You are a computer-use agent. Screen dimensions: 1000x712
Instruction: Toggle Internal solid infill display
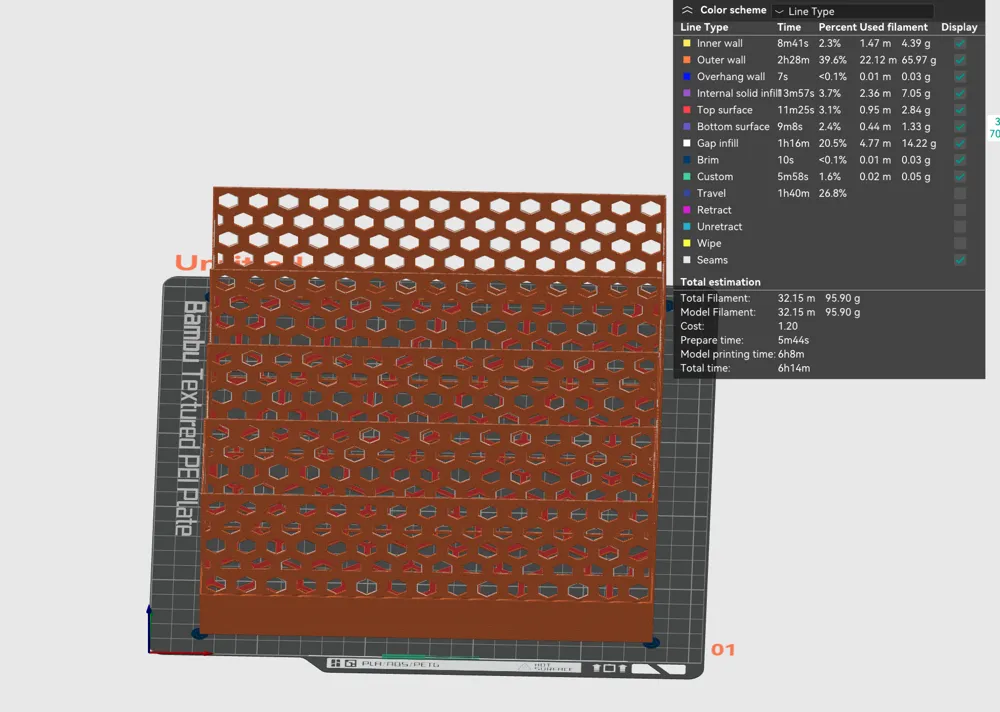tap(959, 93)
